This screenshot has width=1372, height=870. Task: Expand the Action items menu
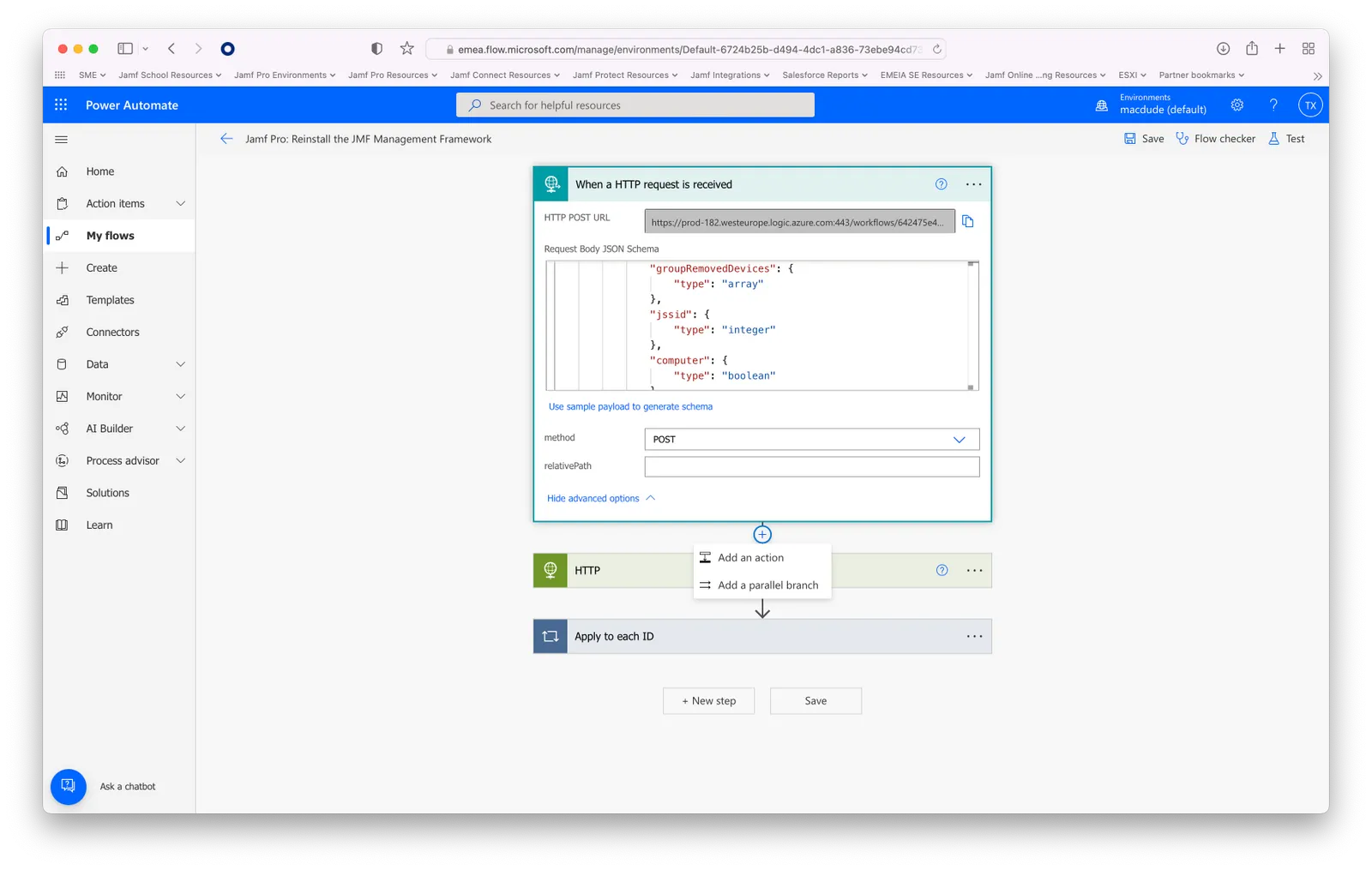click(x=180, y=204)
